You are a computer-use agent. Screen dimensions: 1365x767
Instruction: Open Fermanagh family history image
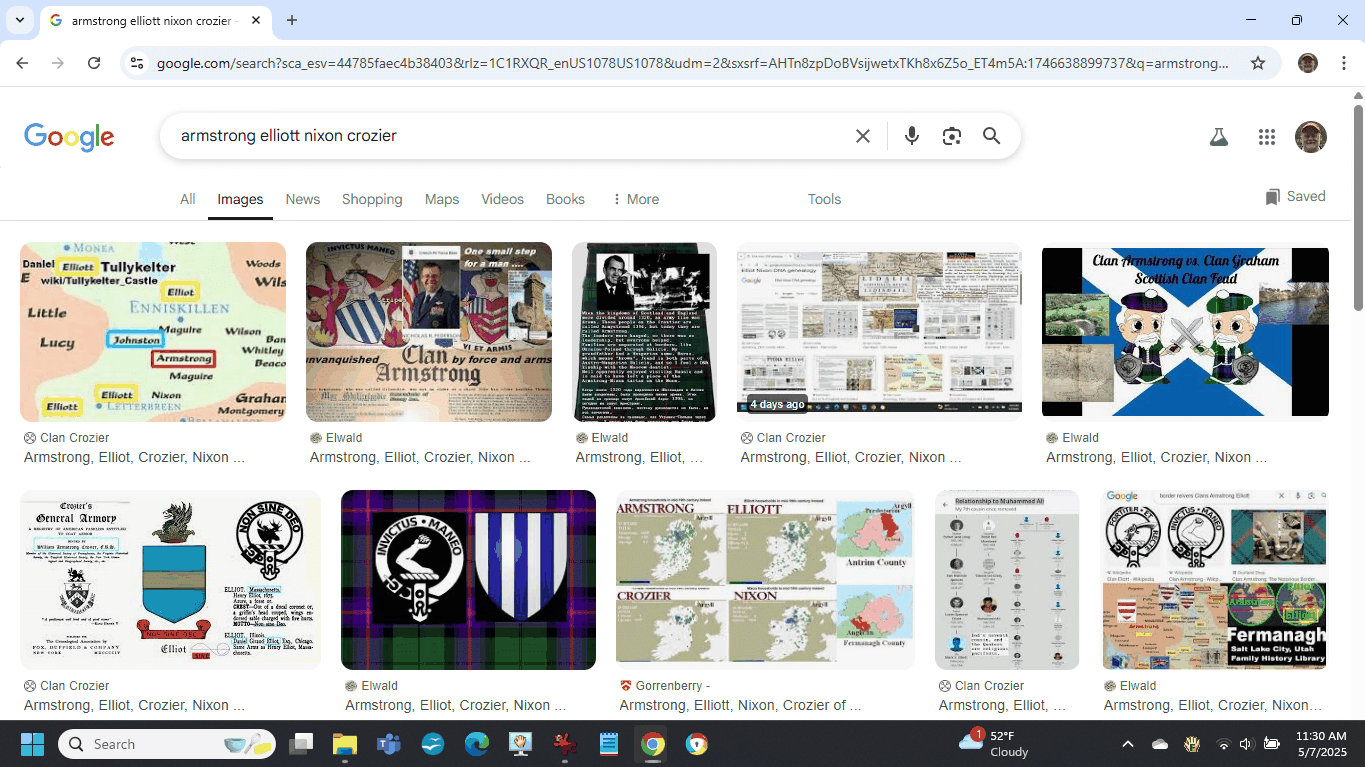click(1214, 580)
